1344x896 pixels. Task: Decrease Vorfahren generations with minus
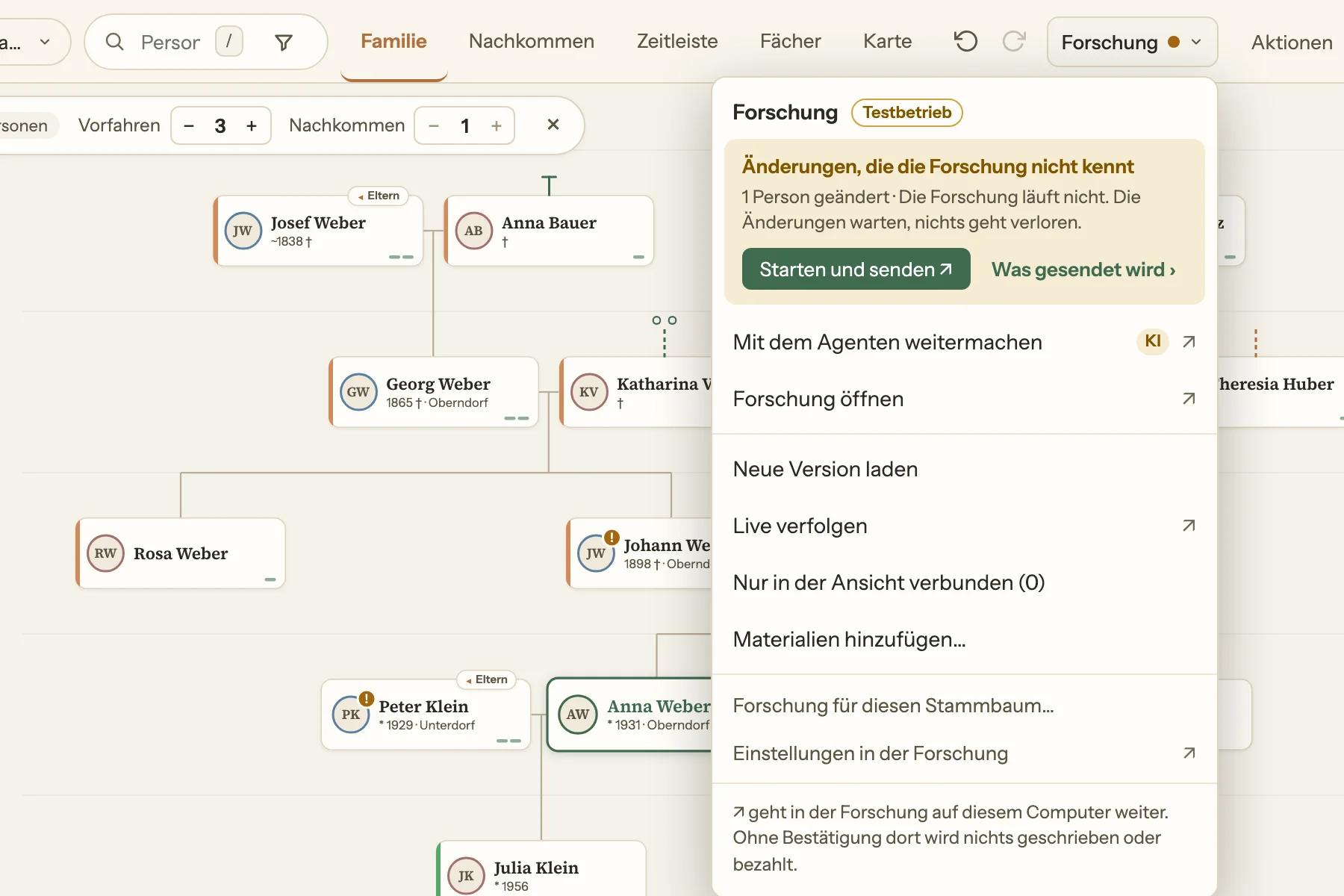pyautogui.click(x=189, y=125)
